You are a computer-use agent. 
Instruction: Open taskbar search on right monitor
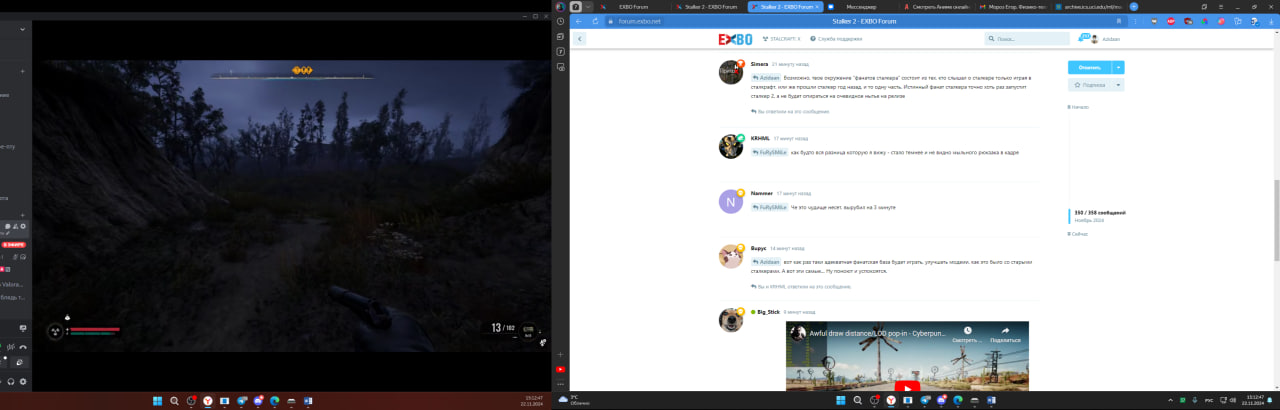click(x=857, y=400)
